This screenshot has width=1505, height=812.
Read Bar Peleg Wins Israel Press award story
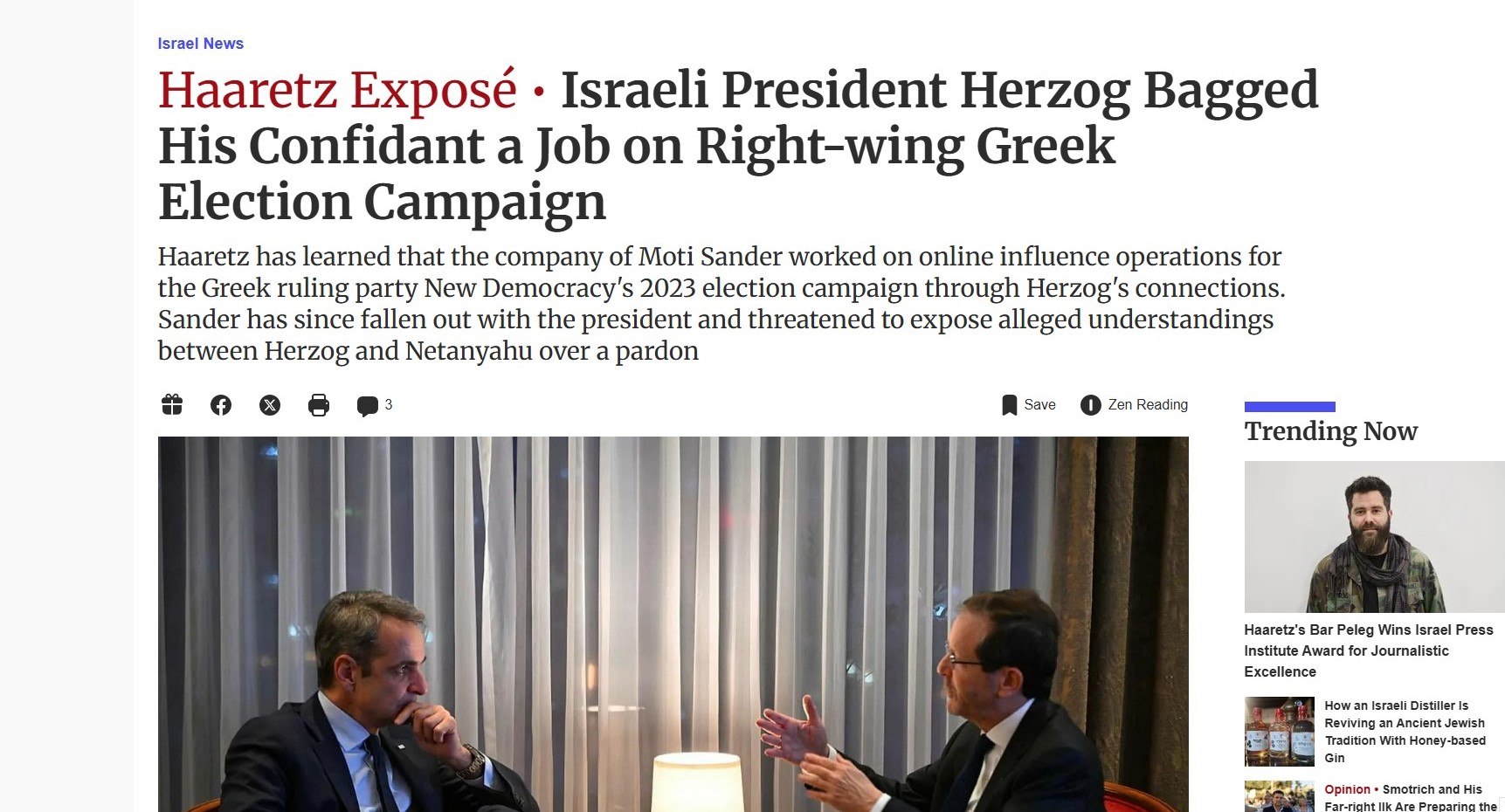[1368, 650]
